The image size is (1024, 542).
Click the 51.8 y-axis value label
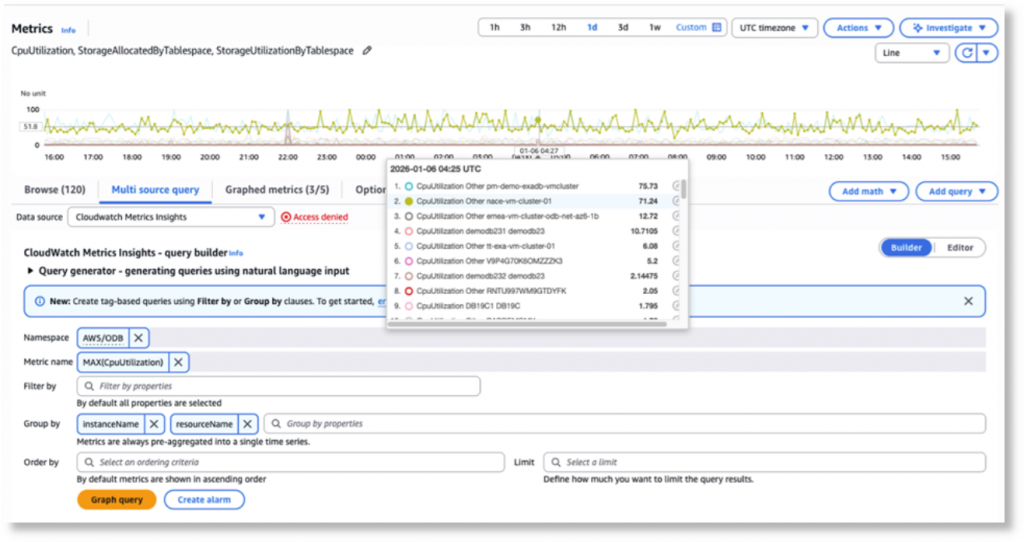coord(31,126)
